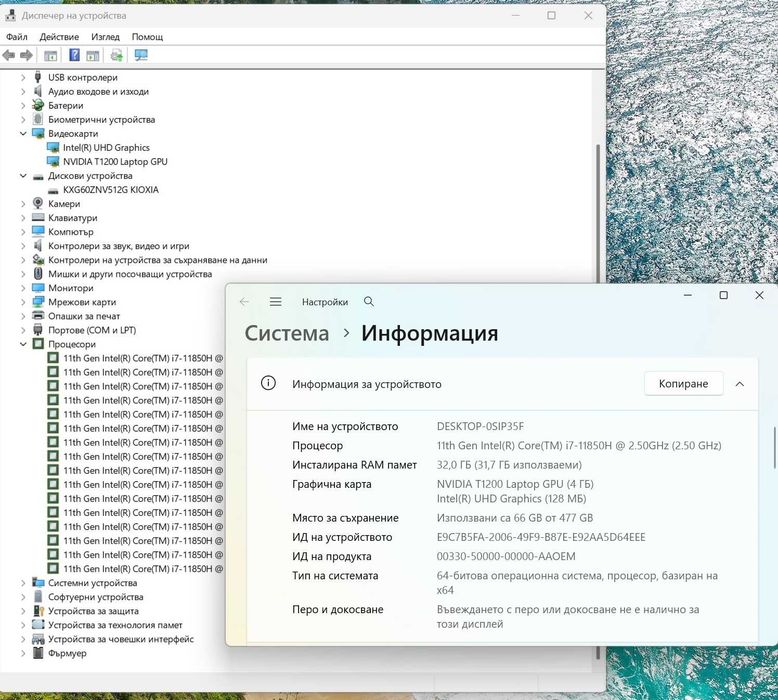This screenshot has height=700, width=778.
Task: Collapse Информация за устройството section chevron
Action: click(x=739, y=383)
